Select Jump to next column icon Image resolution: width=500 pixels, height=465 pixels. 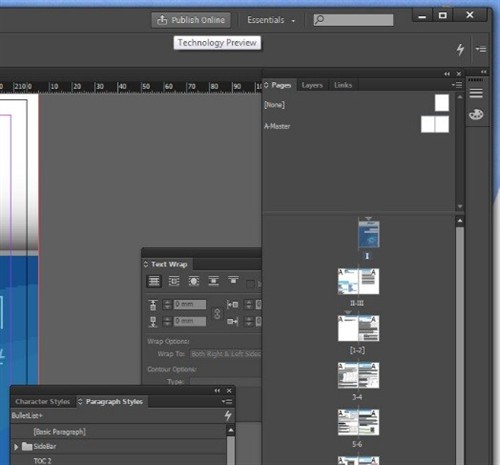(x=233, y=280)
